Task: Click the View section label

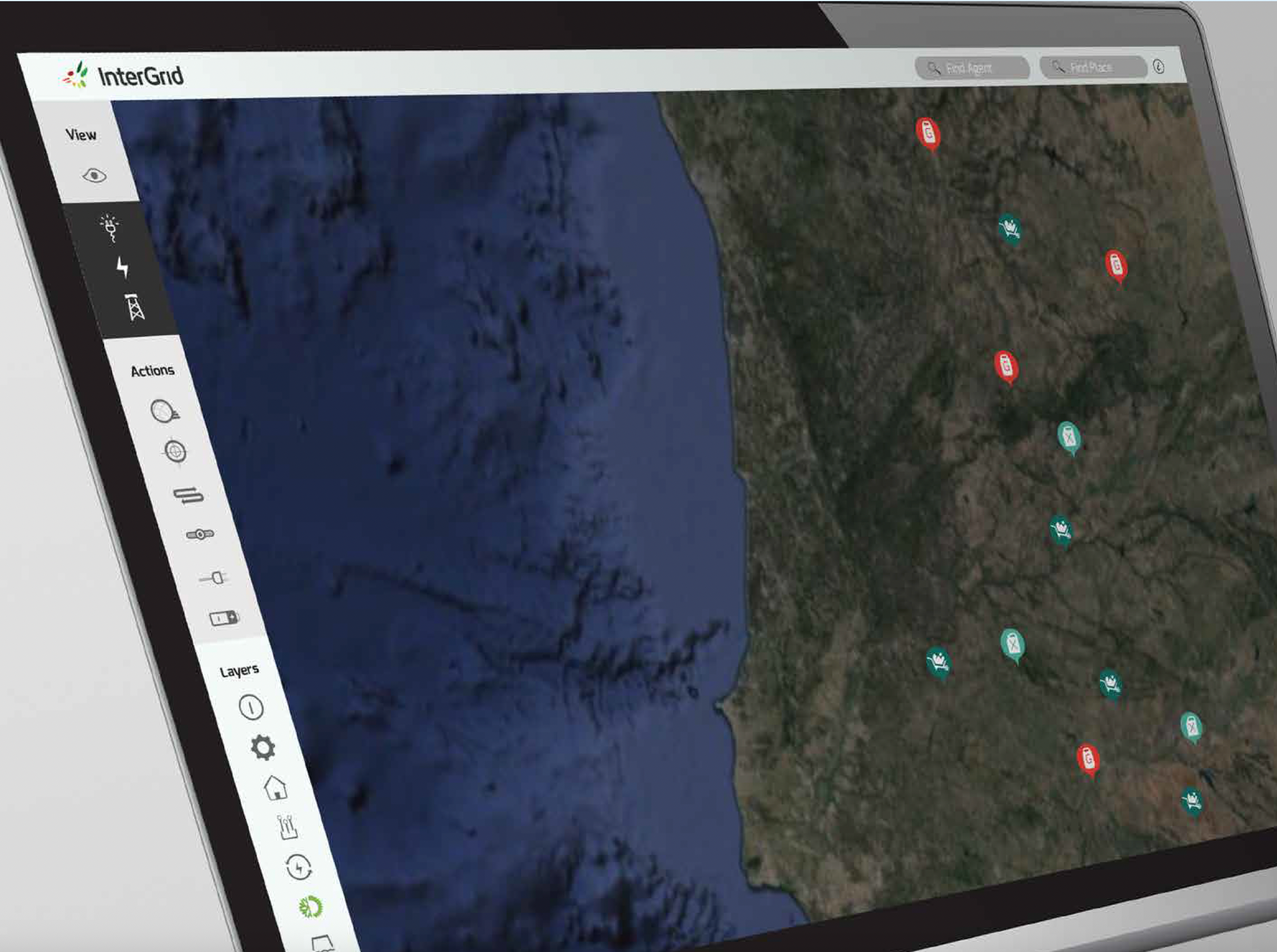Action: (81, 135)
